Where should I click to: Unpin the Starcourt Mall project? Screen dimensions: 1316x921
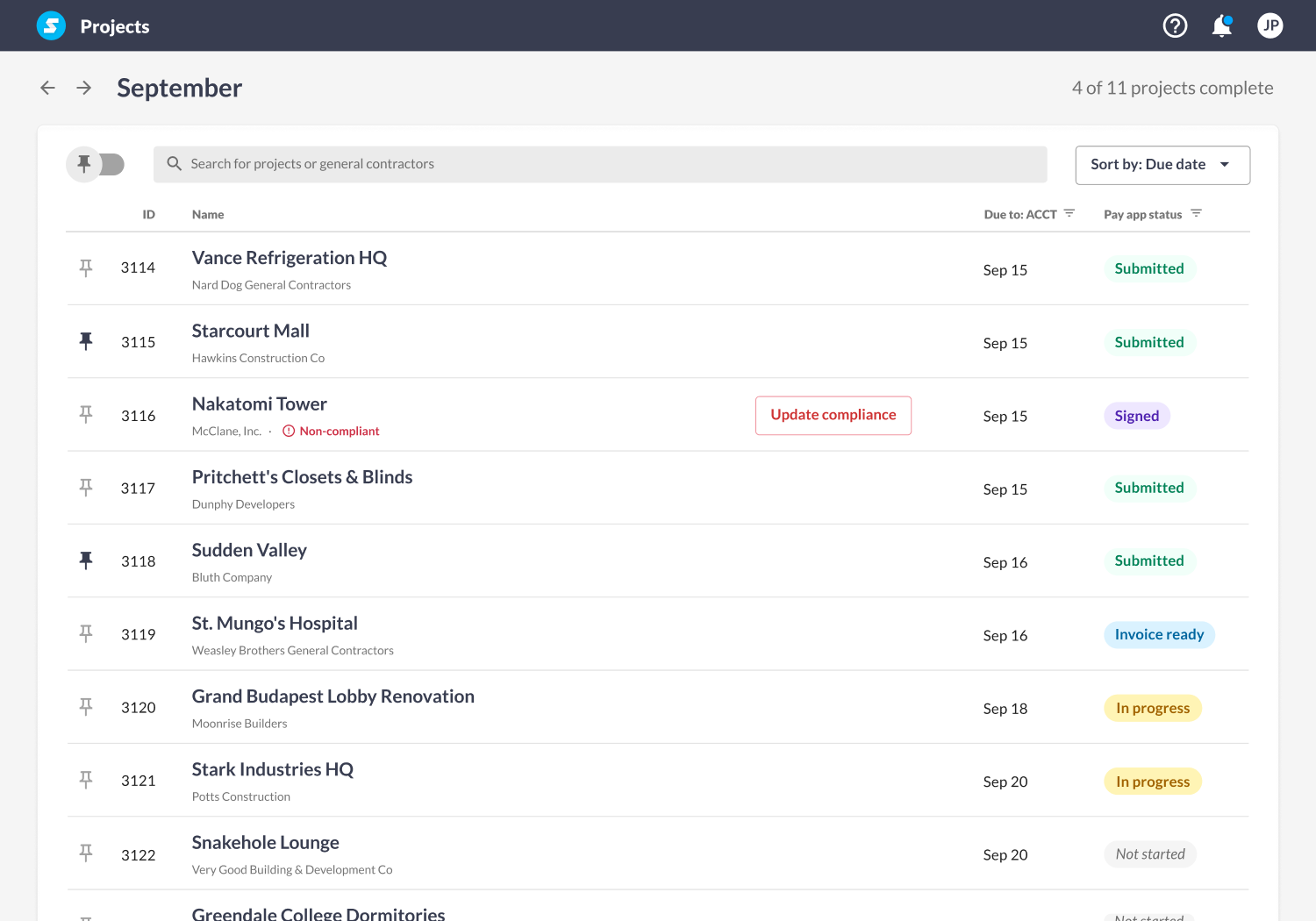pos(85,341)
